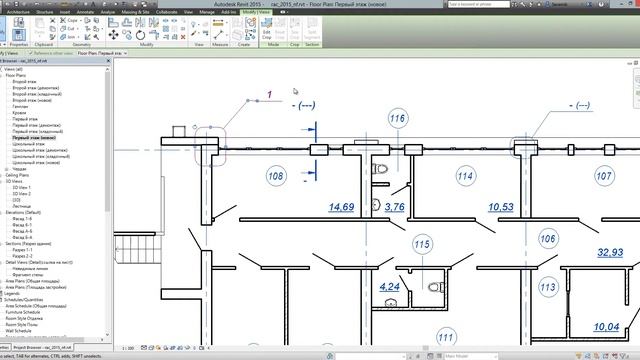Image resolution: width=640 pixels, height=360 pixels.
Task: Select room tag 108 on the plan
Action: pos(276,176)
